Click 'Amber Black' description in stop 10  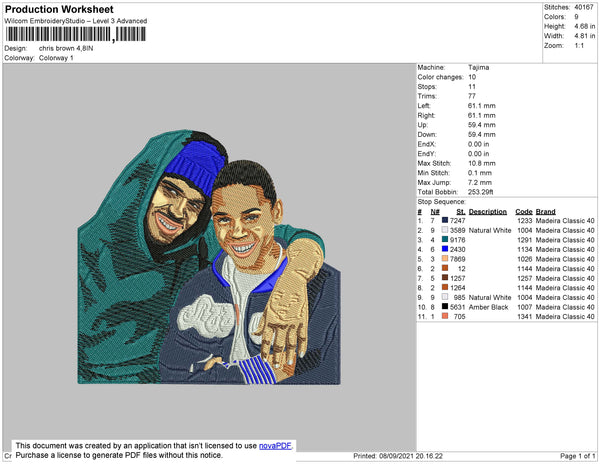[x=489, y=307]
